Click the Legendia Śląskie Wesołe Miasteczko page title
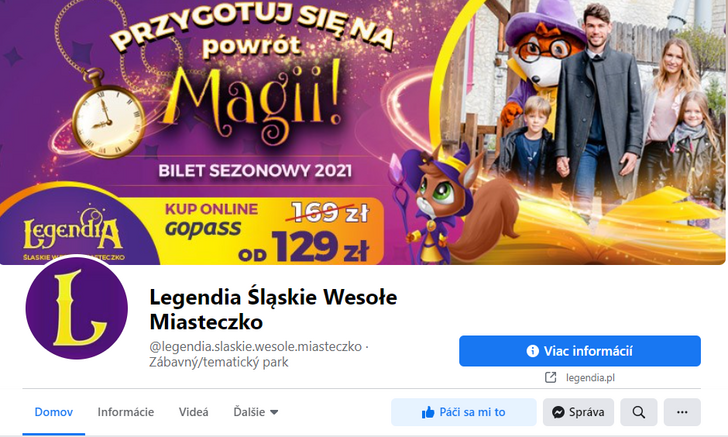728x437 pixels. point(273,309)
